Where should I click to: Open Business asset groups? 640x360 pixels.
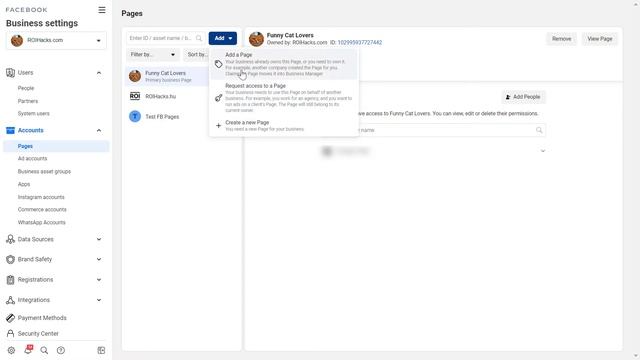pos(44,171)
